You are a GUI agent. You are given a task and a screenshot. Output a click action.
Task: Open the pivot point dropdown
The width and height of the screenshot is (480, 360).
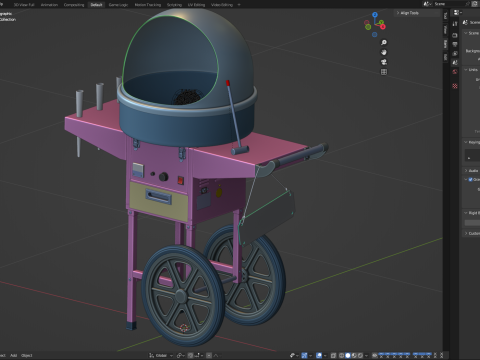click(180, 355)
